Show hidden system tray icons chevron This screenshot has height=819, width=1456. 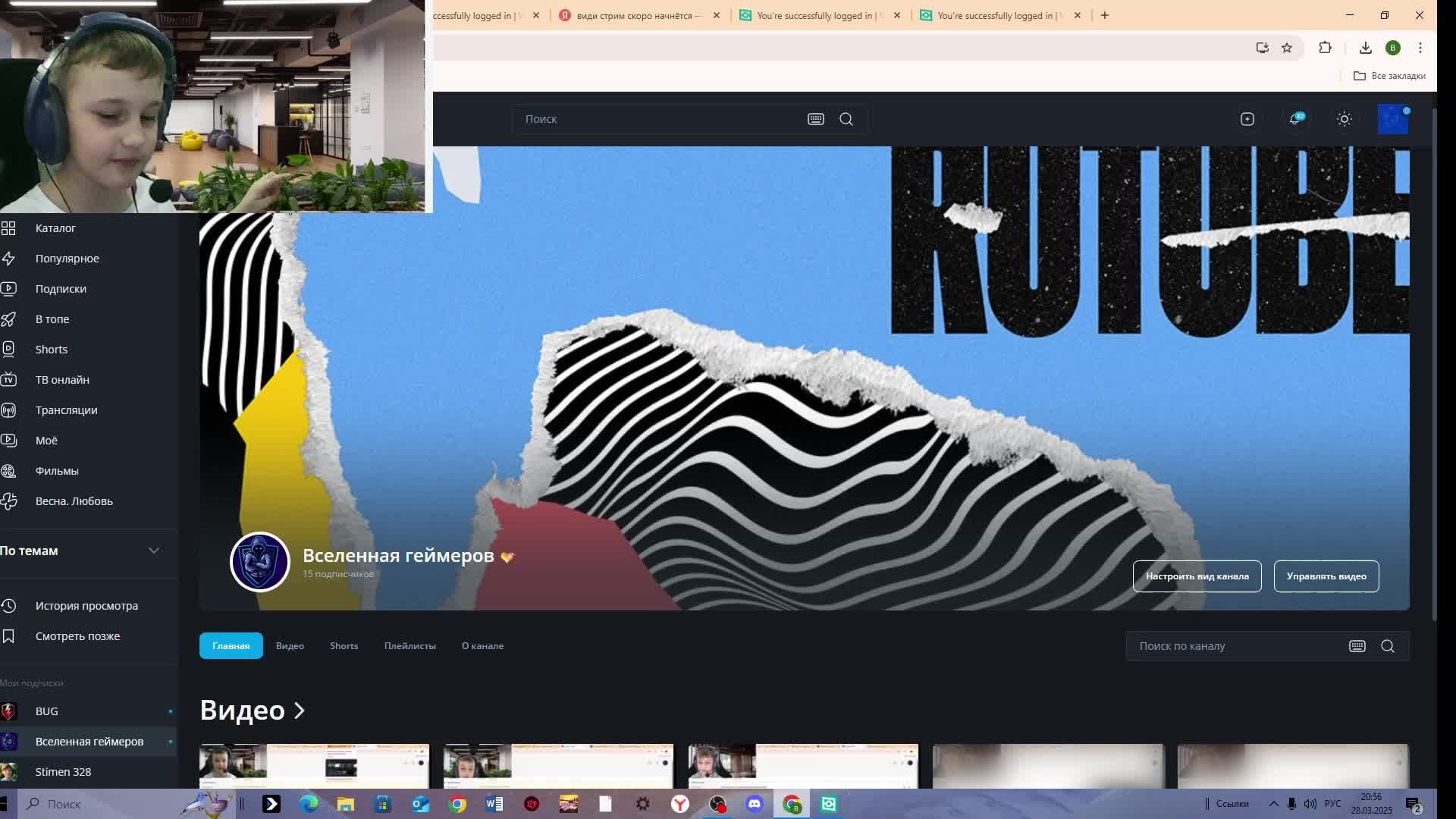(x=1273, y=804)
